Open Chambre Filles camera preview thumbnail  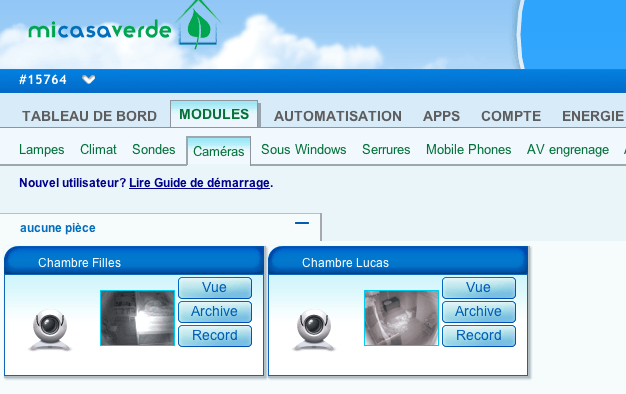[137, 318]
